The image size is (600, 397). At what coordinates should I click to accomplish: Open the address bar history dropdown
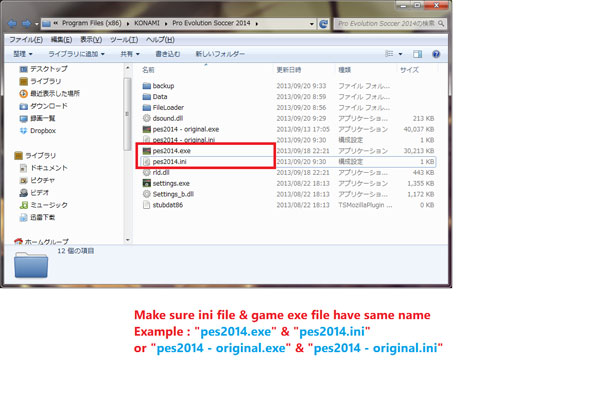pyautogui.click(x=311, y=24)
